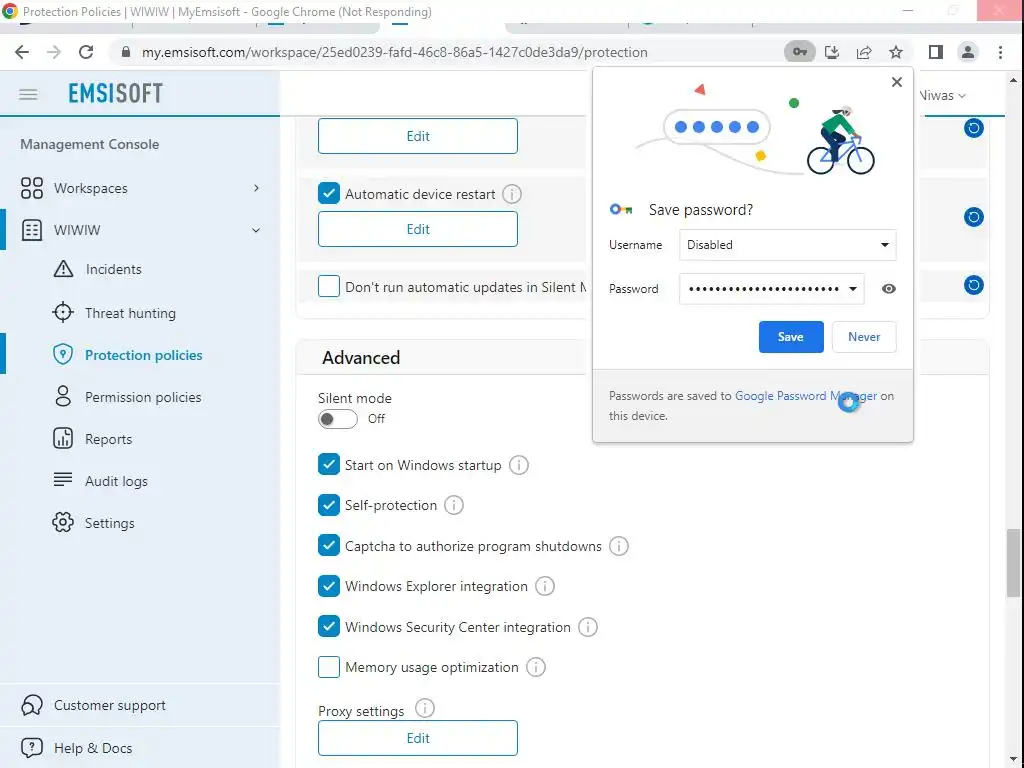
Task: Open the Chrome profile avatar
Action: click(968, 52)
